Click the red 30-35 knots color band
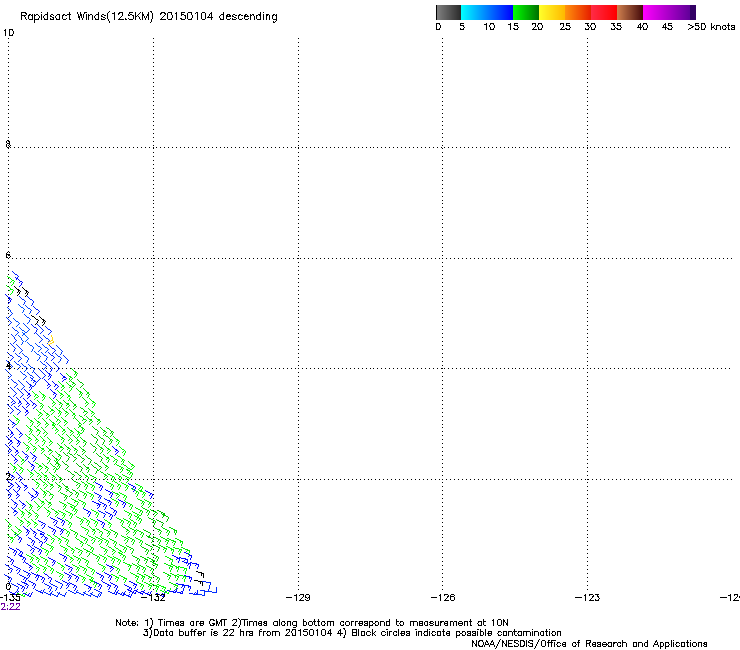This screenshot has width=740, height=650. tap(604, 12)
